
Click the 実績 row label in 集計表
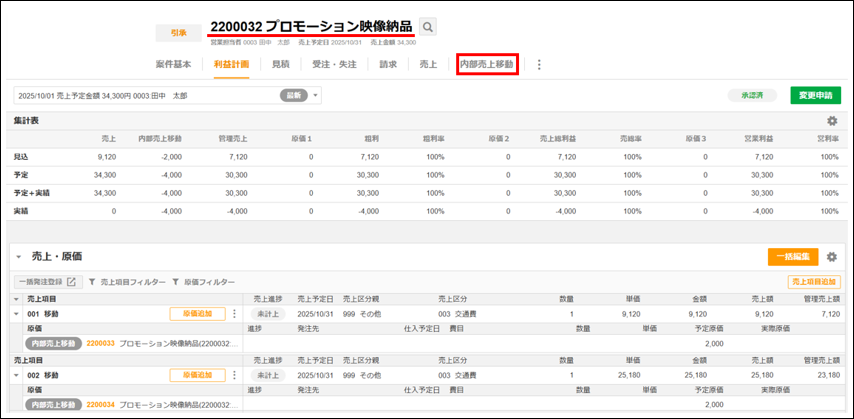(x=21, y=211)
